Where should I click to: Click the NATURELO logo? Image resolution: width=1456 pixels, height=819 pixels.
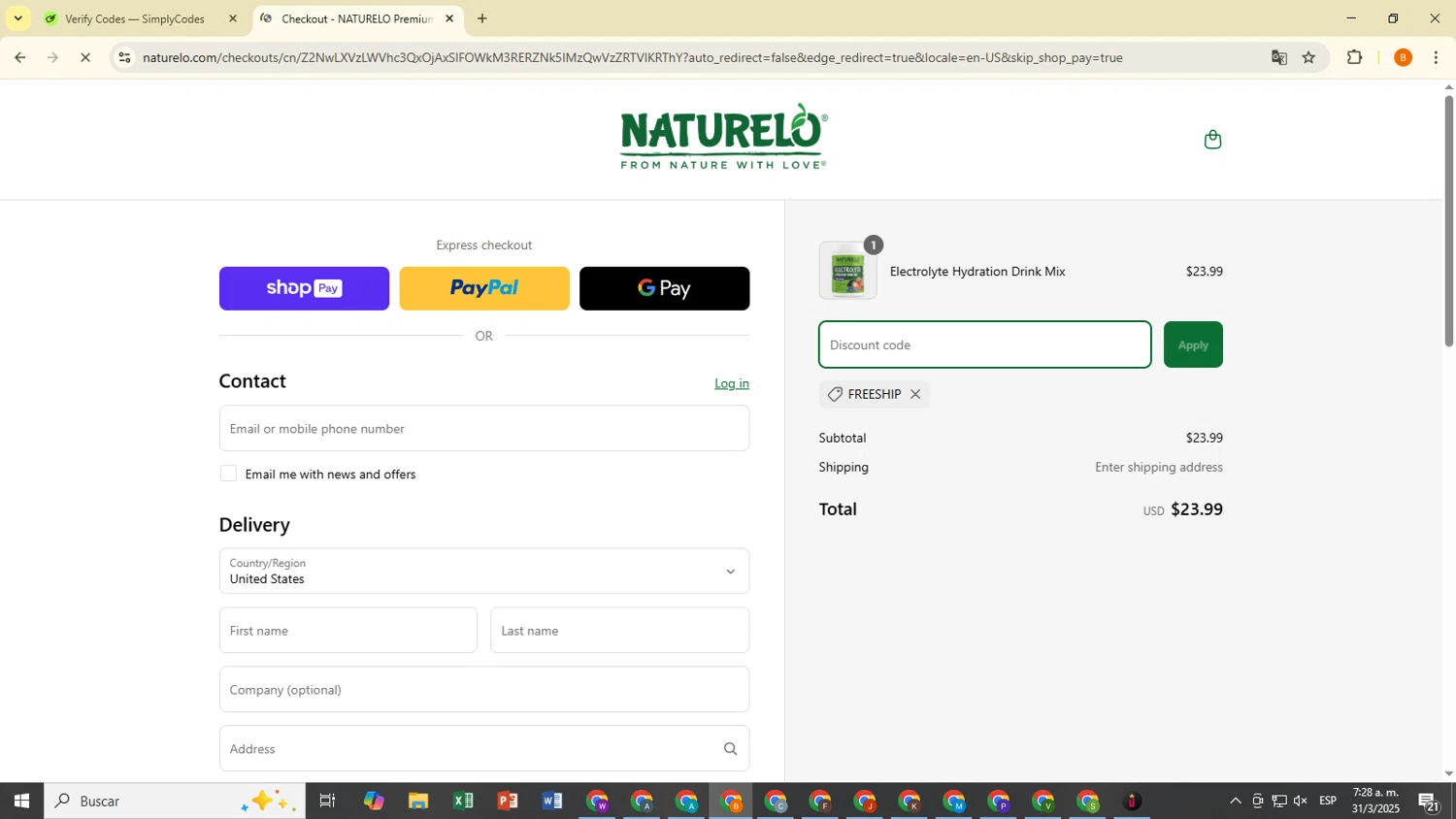724,137
